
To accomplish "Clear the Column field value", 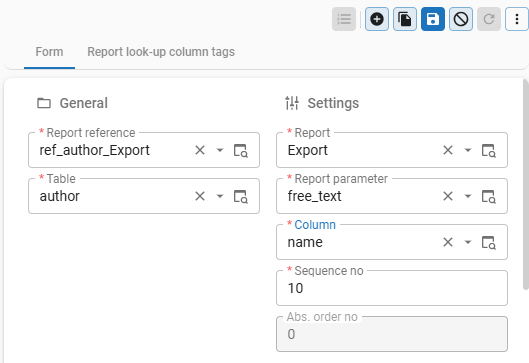I will [x=448, y=242].
